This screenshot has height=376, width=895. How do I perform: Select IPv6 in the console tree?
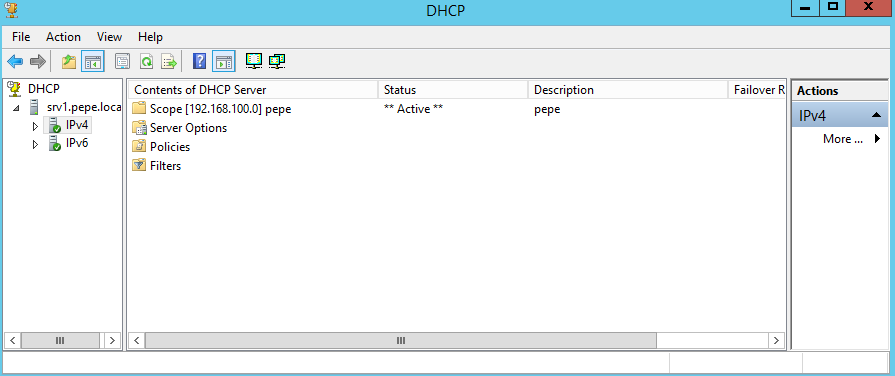77,143
